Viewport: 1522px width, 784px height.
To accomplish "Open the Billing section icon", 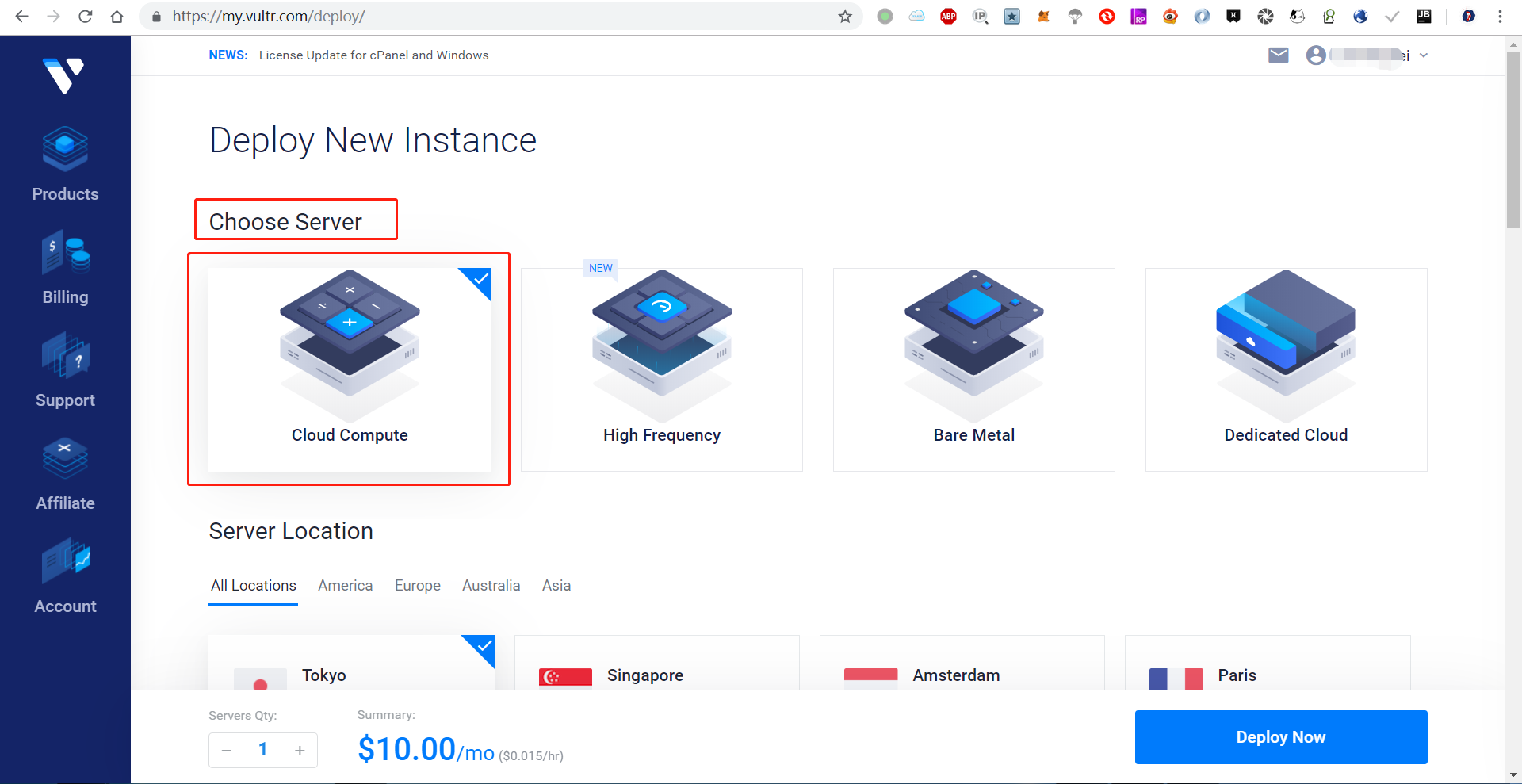I will coord(65,252).
